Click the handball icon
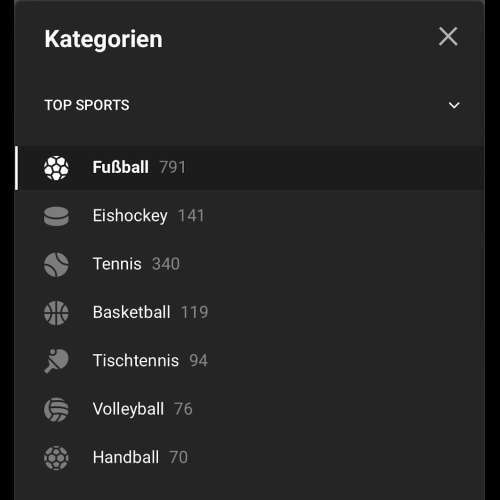Screen dimensions: 500x500 [x=56, y=458]
